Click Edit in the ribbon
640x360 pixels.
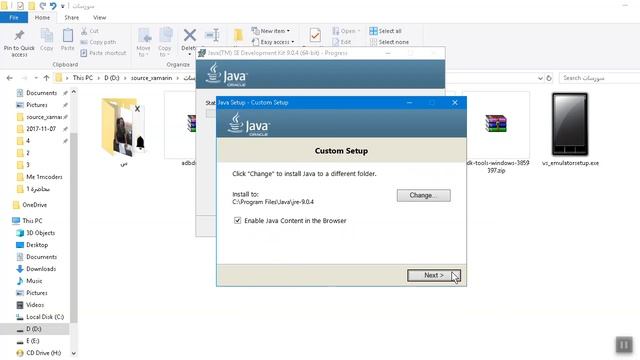point(342,42)
